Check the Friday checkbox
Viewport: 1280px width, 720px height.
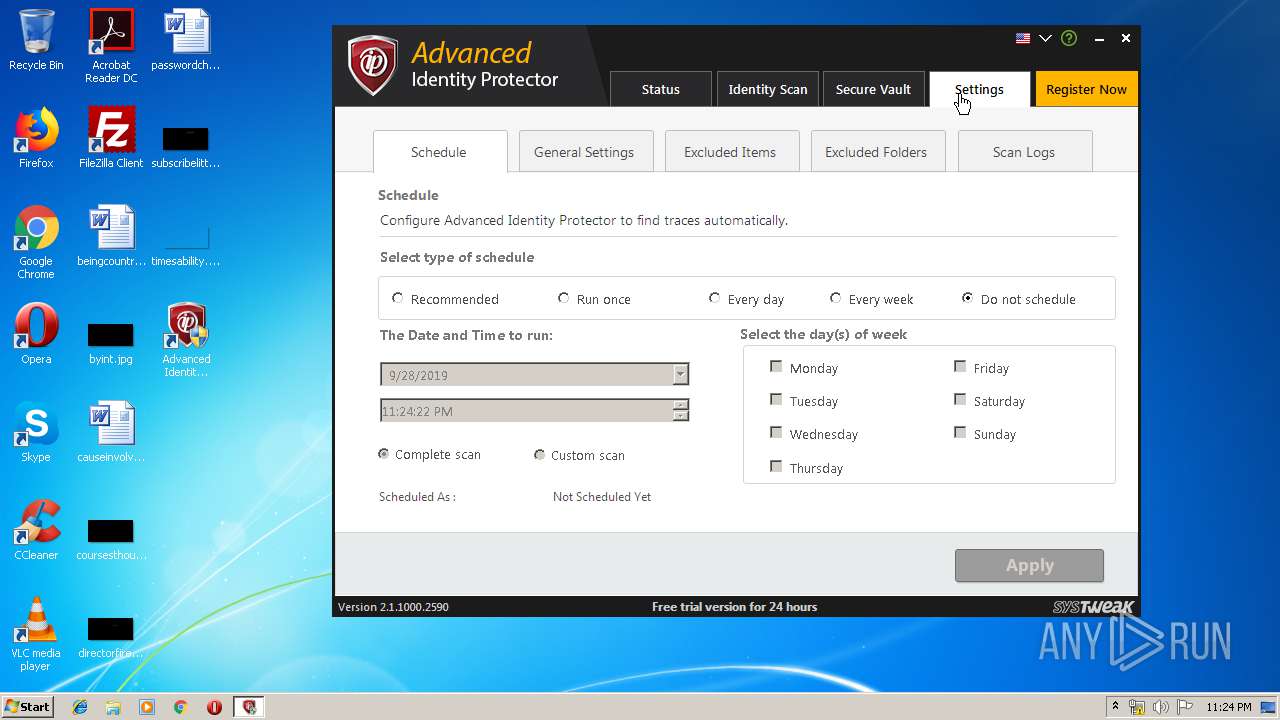960,367
